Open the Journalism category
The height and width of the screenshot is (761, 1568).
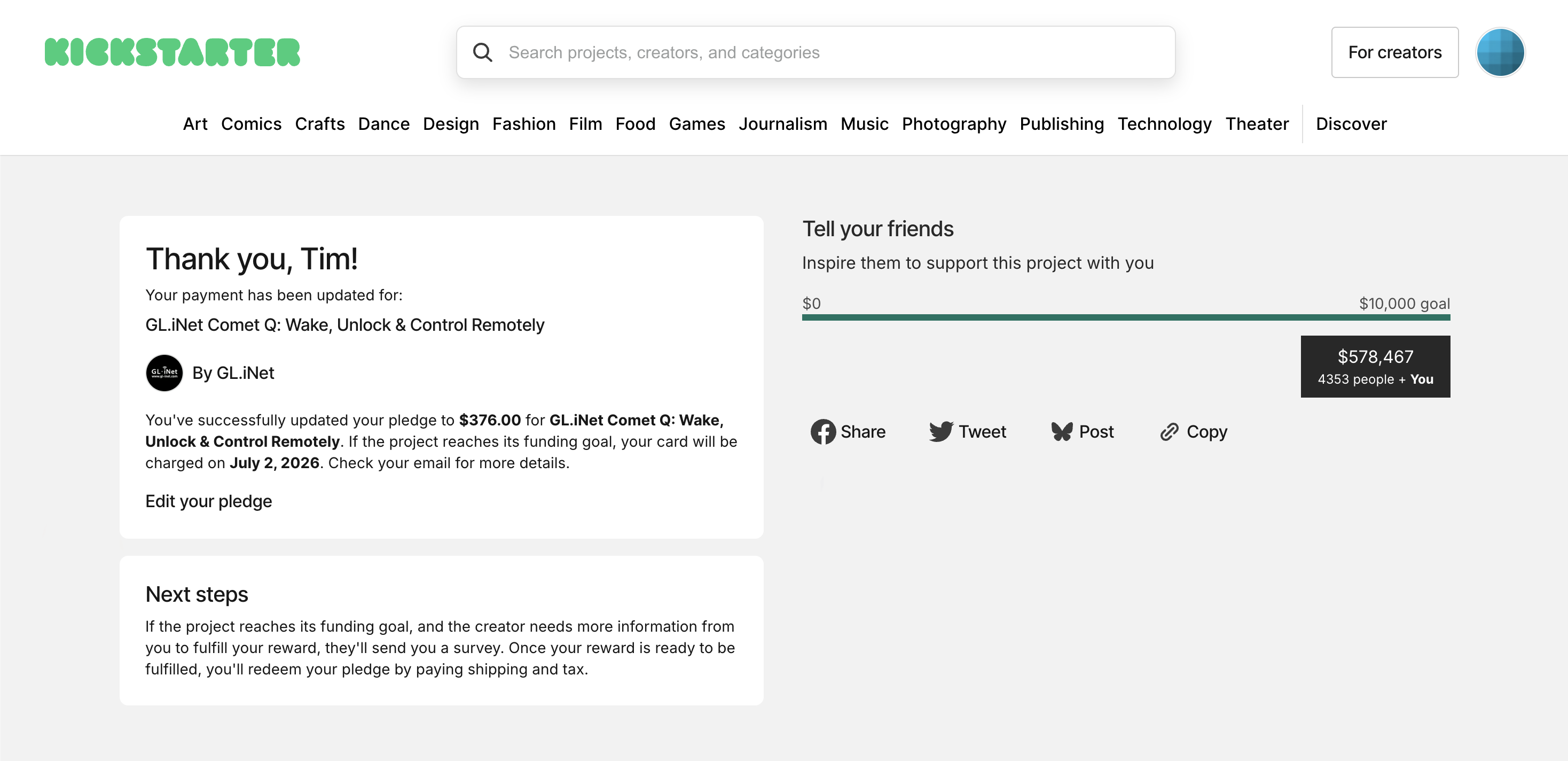pyautogui.click(x=783, y=125)
